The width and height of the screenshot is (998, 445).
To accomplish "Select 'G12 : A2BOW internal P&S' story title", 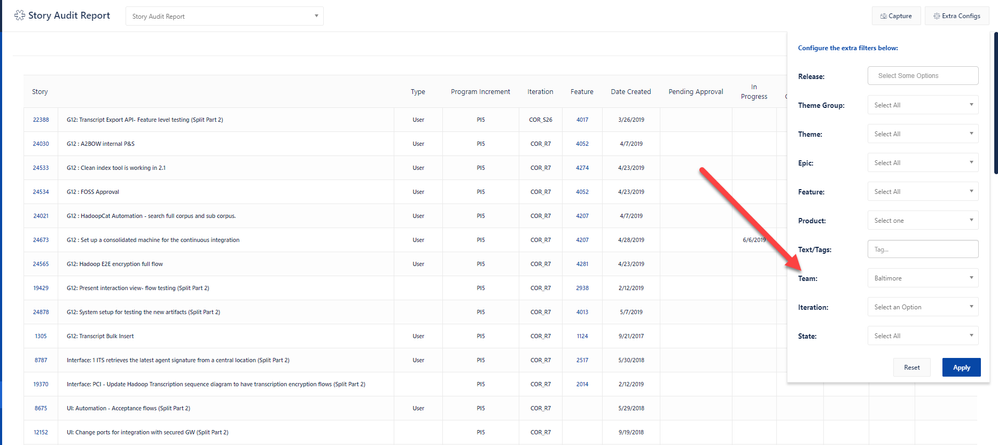I will (100, 144).
